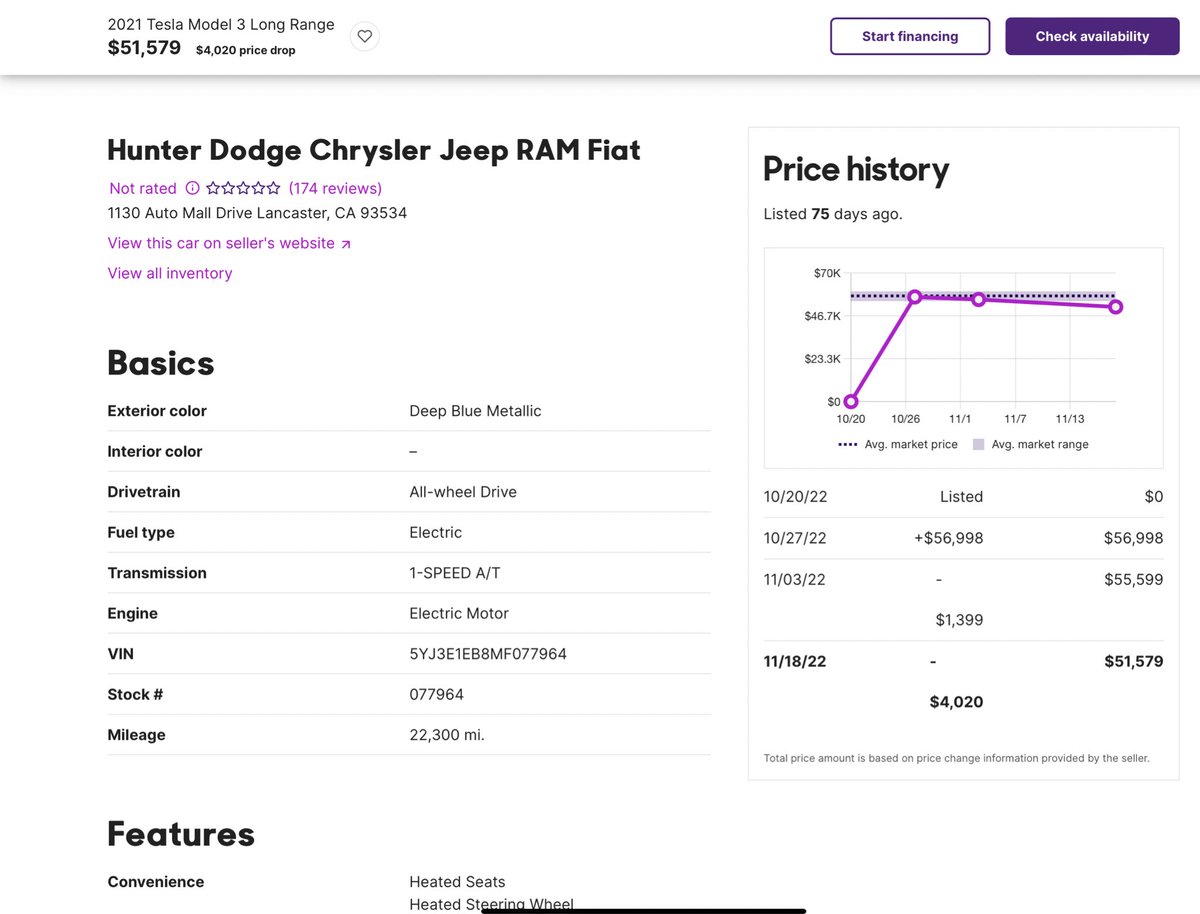The image size is (1200, 914).
Task: Open View this car on seller's website
Action: pyautogui.click(x=229, y=243)
